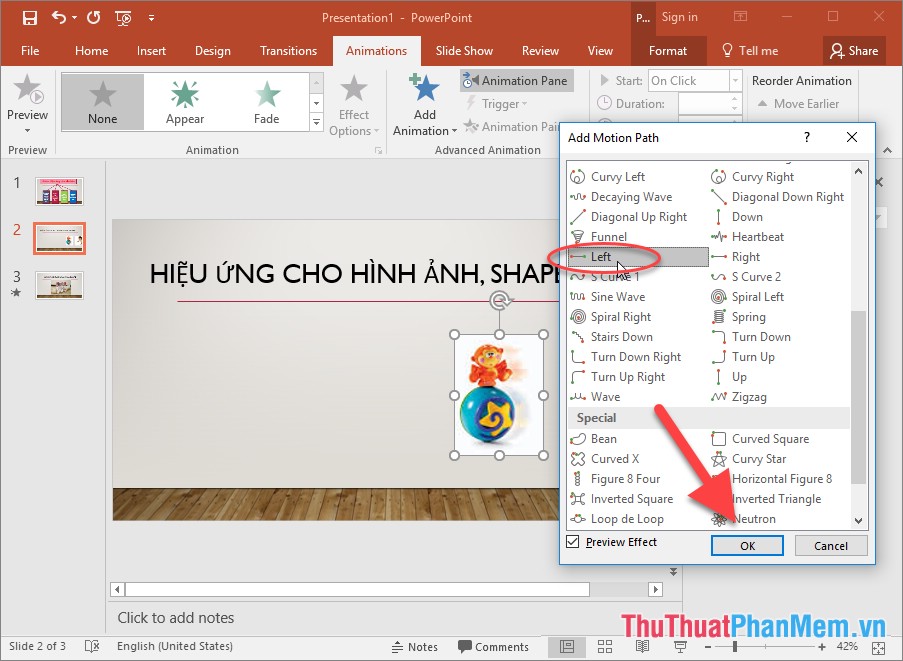
Task: Open the Drawing Tools Format tab
Action: 668,51
